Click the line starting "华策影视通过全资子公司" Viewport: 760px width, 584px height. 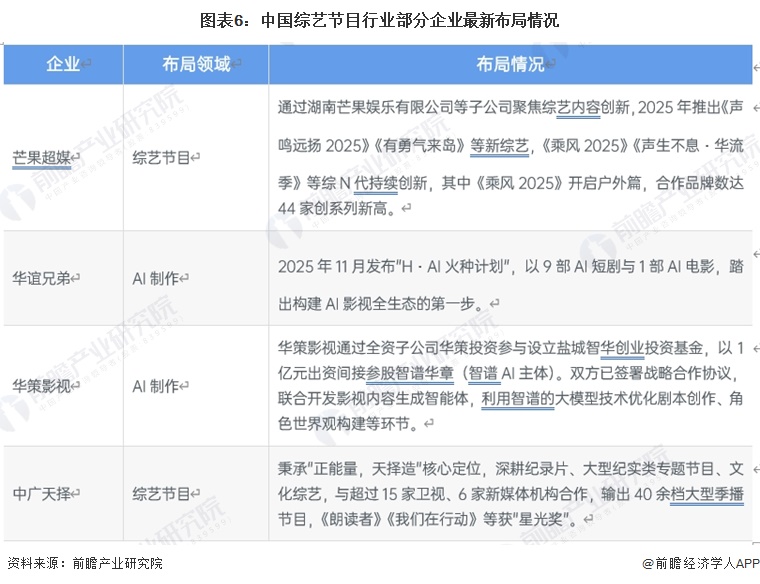tap(510, 347)
